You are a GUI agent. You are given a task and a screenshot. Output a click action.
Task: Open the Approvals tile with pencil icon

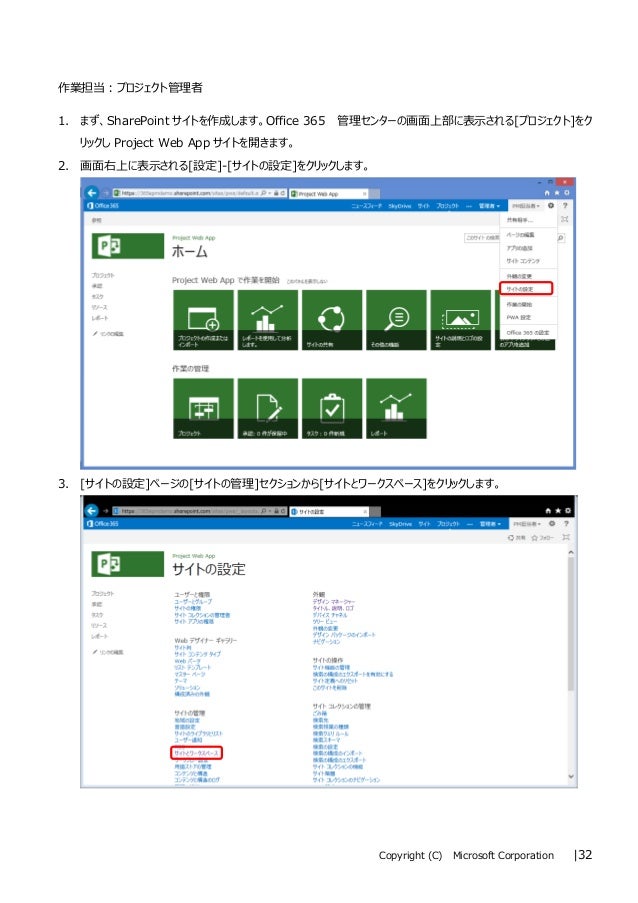coord(268,408)
